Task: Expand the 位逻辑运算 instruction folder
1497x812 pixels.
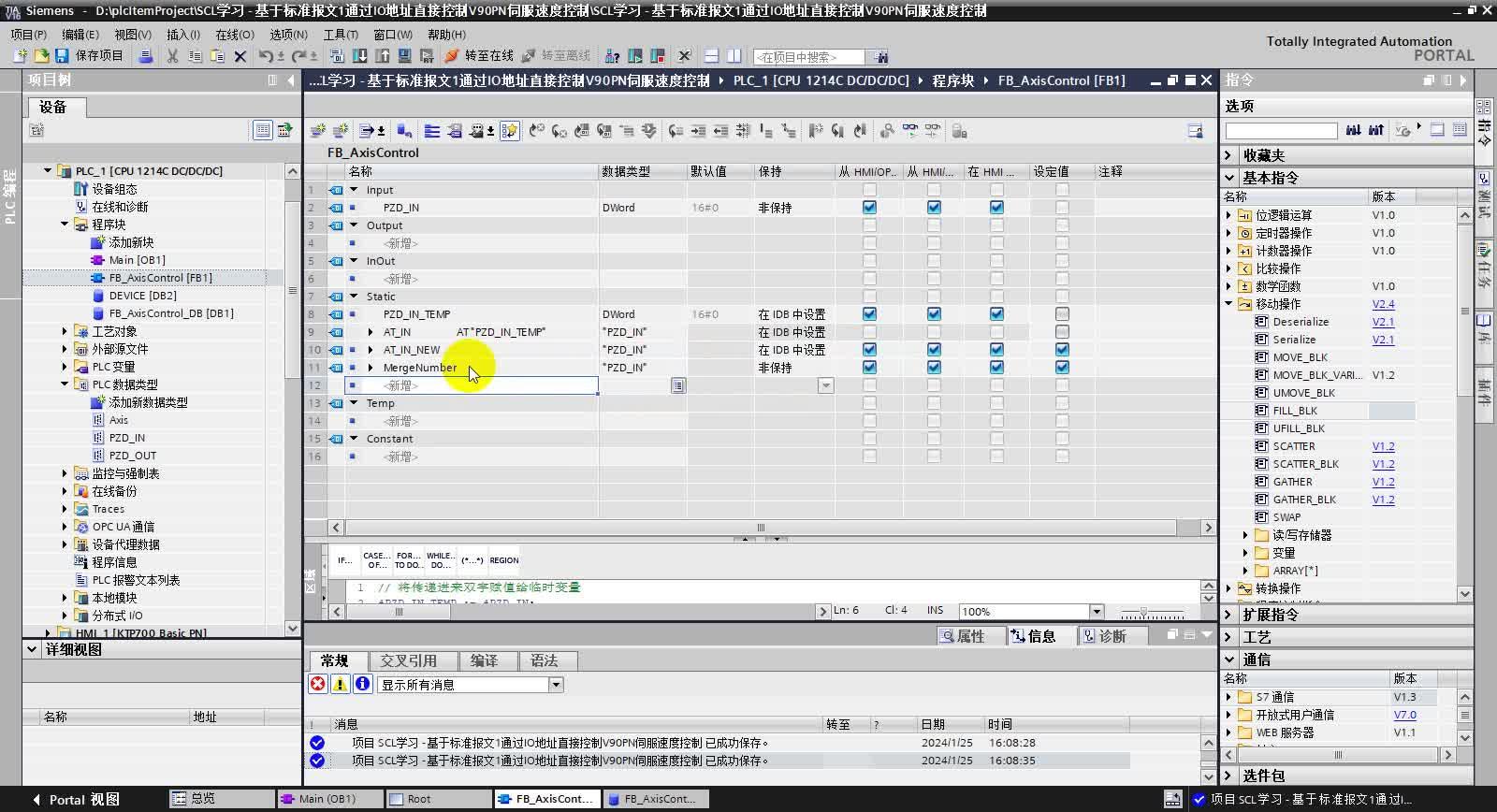Action: click(x=1228, y=215)
